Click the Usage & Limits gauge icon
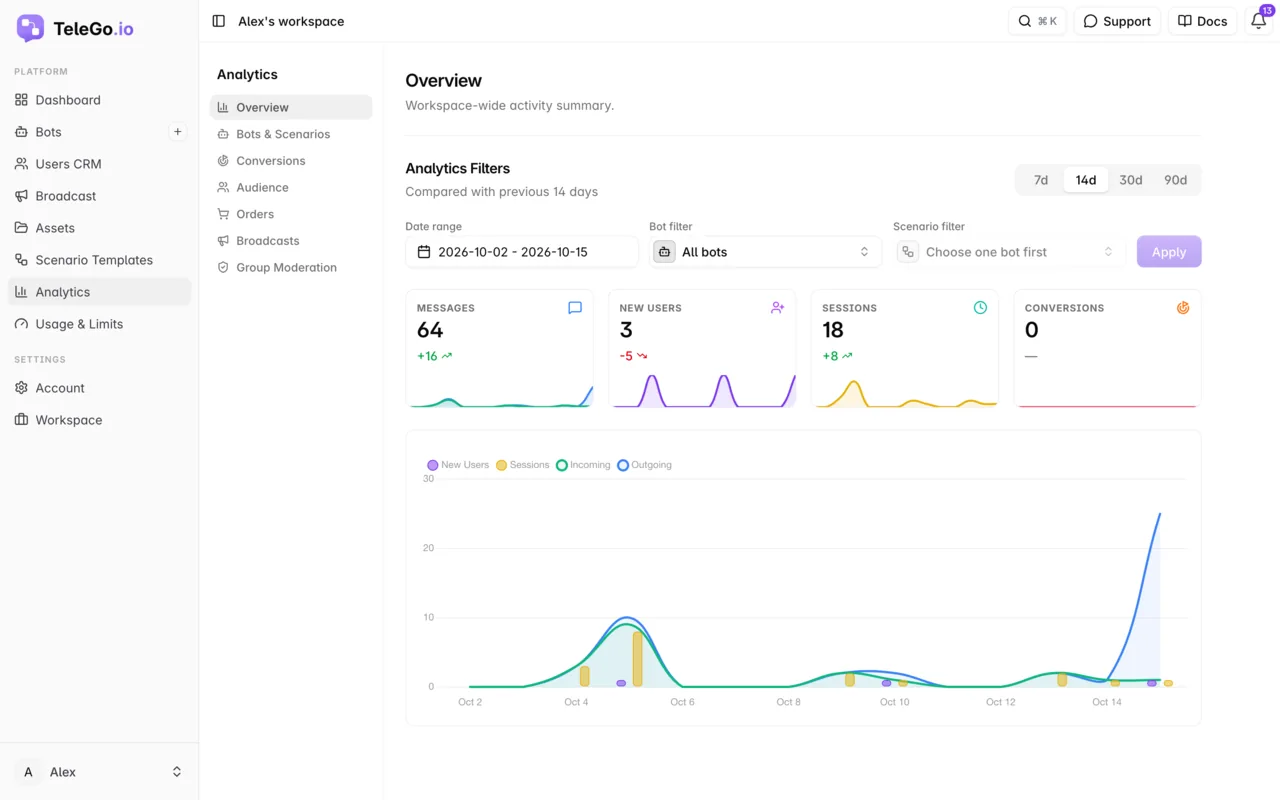 [x=21, y=324]
